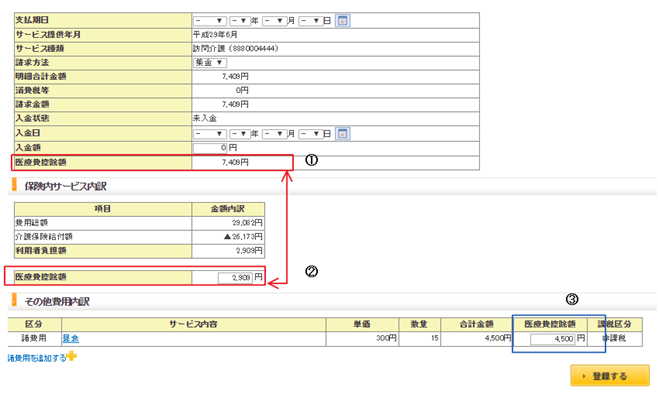Open the era dropdown in 入金日 row

point(210,134)
